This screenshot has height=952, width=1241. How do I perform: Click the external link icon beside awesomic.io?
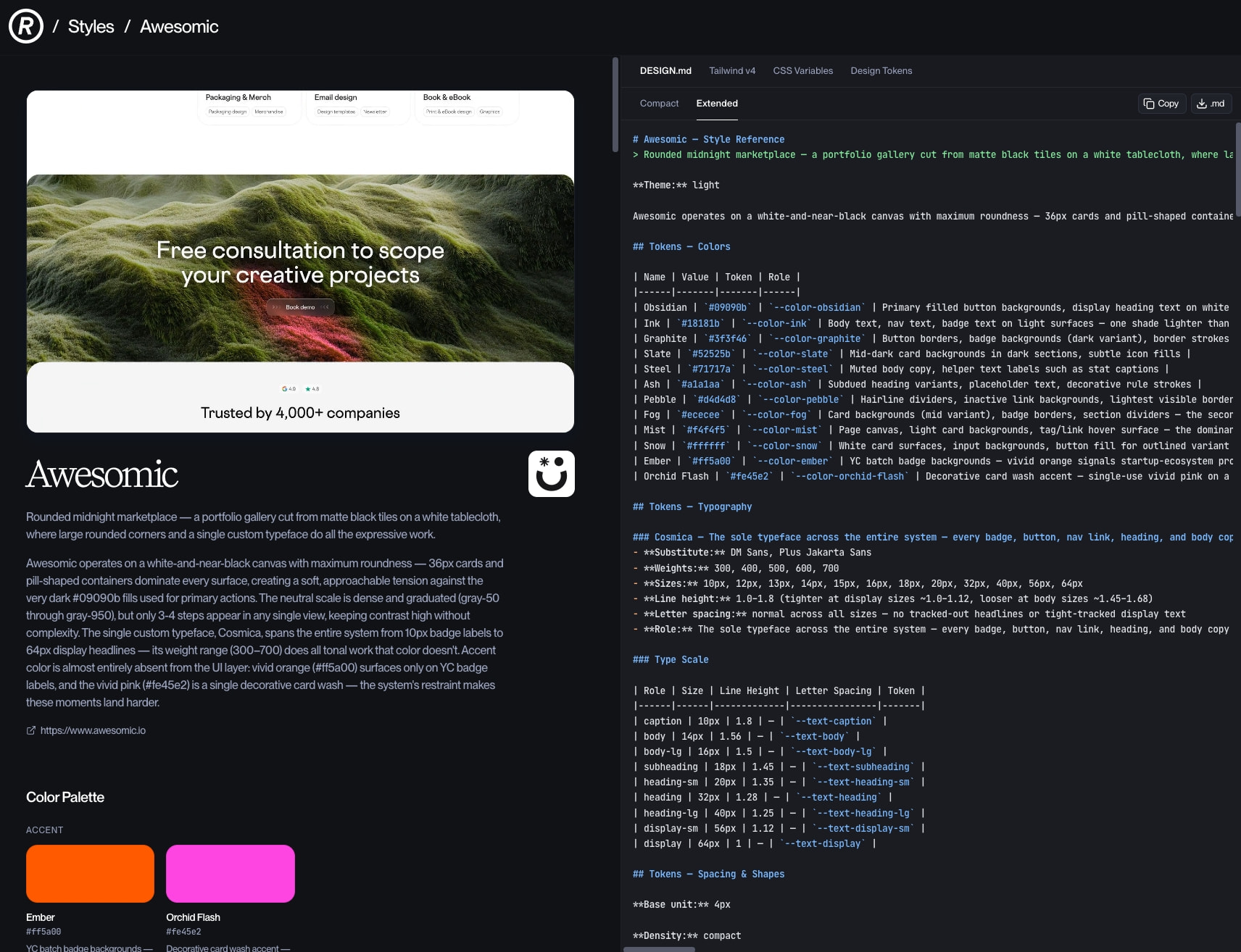[31, 730]
